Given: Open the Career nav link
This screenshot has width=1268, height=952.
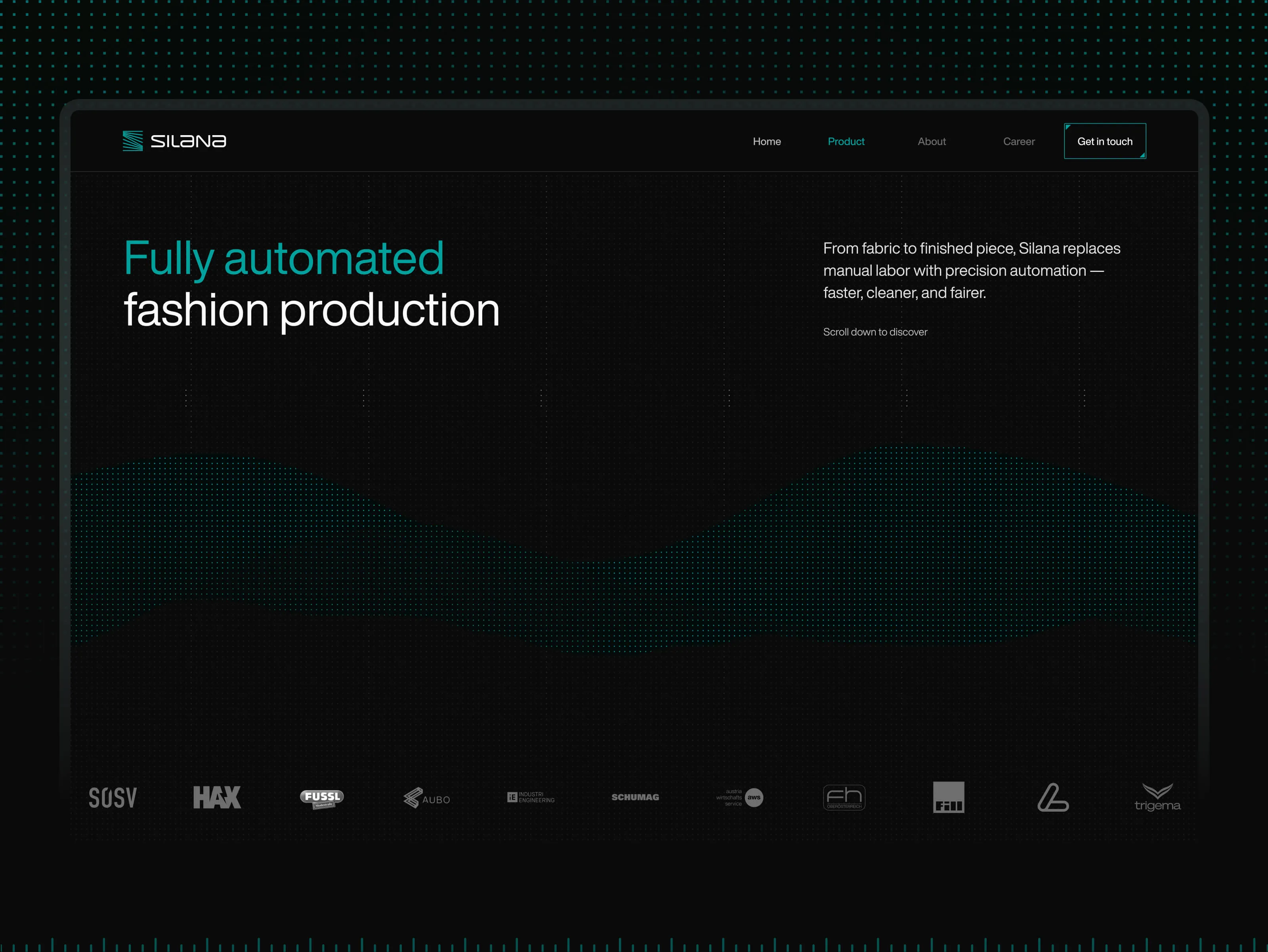Looking at the screenshot, I should (x=1019, y=141).
